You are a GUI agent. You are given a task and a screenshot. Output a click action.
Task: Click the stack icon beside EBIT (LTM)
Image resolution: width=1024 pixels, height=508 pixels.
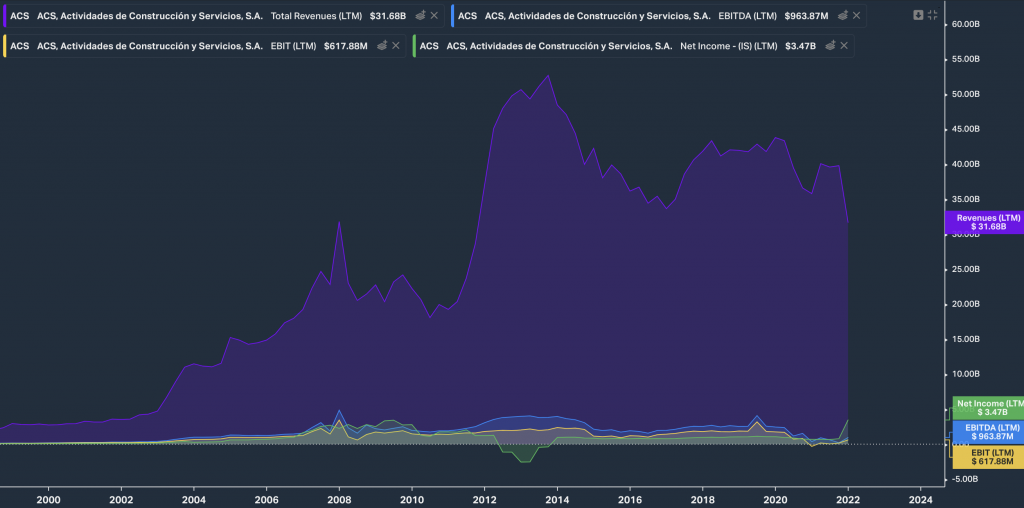(382, 46)
